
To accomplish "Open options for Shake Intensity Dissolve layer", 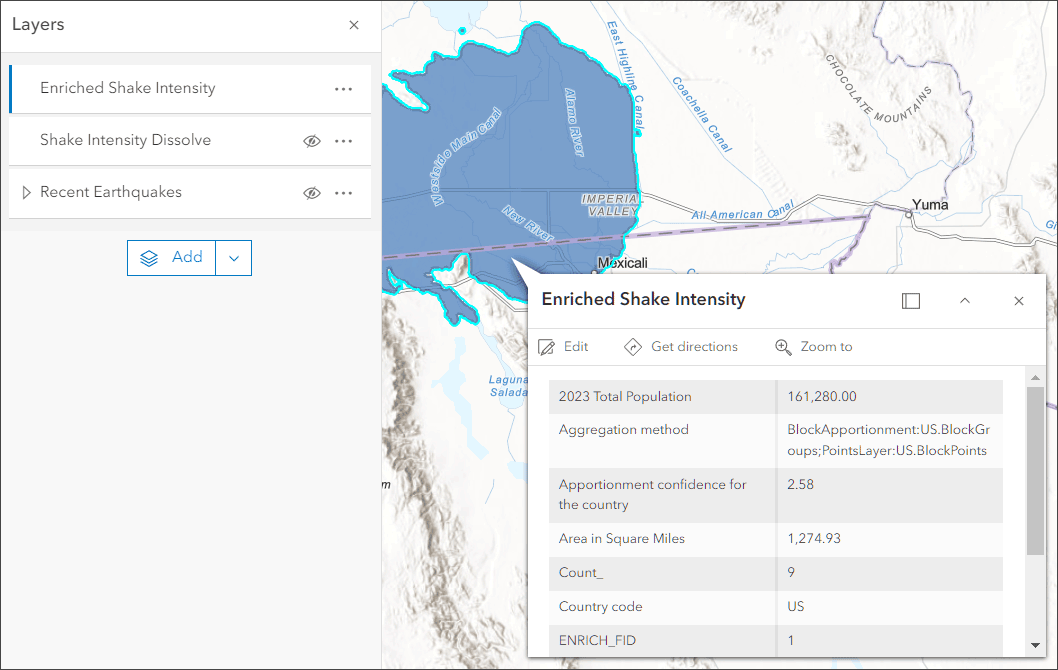I will (x=344, y=141).
